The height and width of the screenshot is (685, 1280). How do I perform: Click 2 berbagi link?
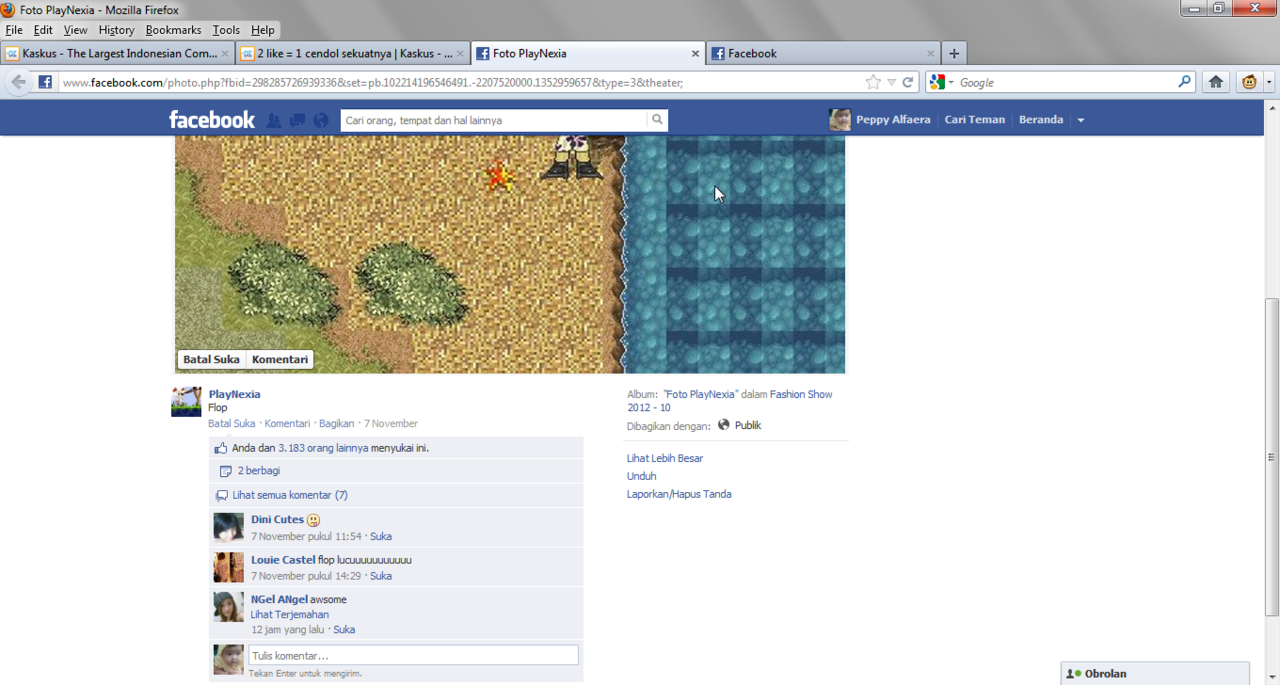(x=259, y=471)
